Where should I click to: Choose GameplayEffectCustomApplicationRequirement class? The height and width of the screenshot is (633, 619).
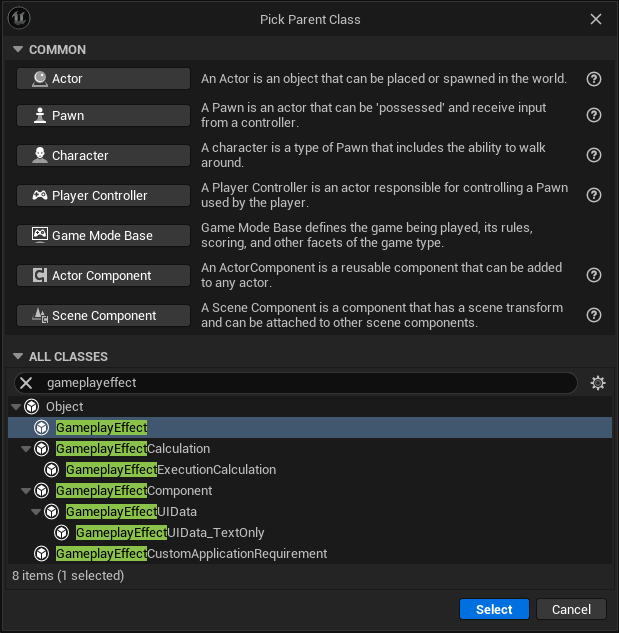(x=190, y=554)
